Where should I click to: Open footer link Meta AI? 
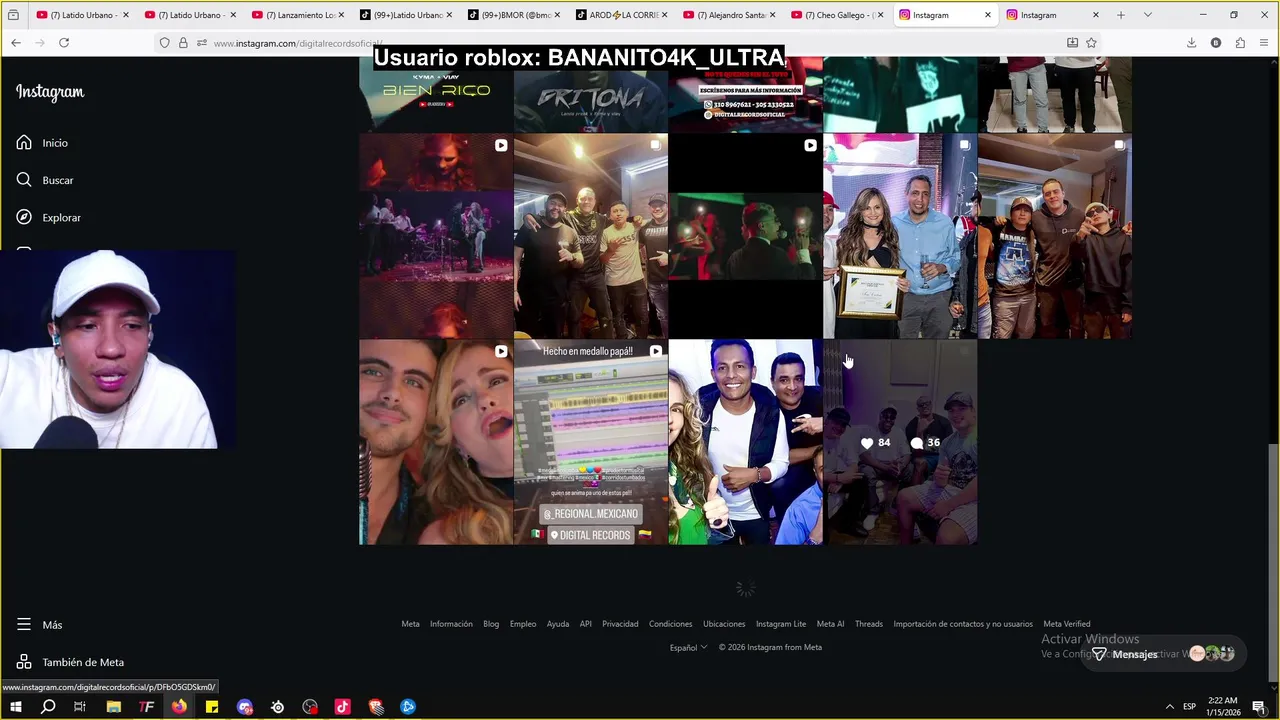(x=830, y=624)
